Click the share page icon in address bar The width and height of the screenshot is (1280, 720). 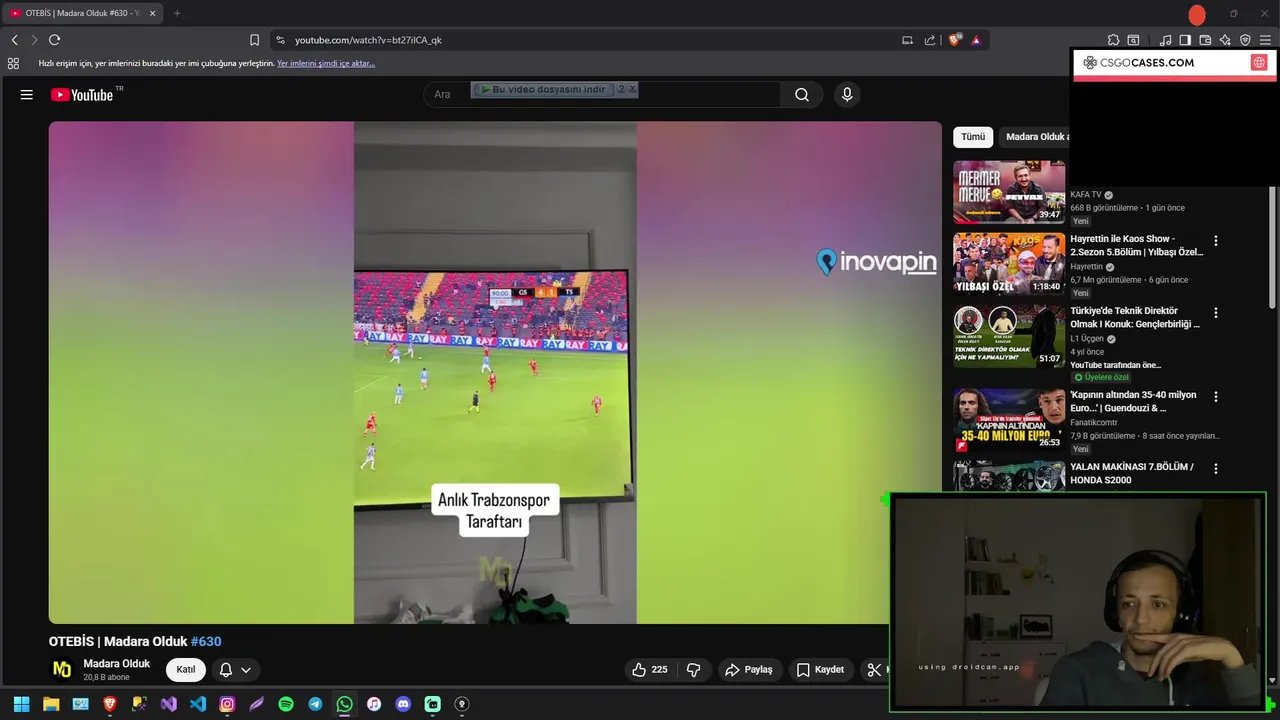pyautogui.click(x=930, y=40)
